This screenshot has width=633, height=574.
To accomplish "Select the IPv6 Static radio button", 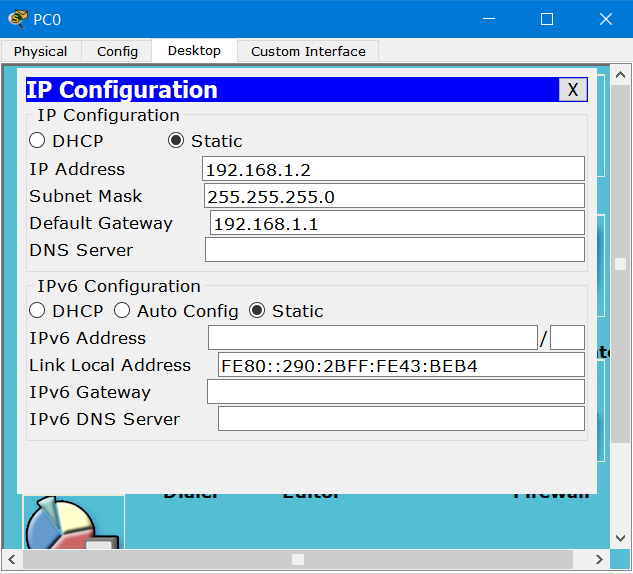I will pos(257,311).
